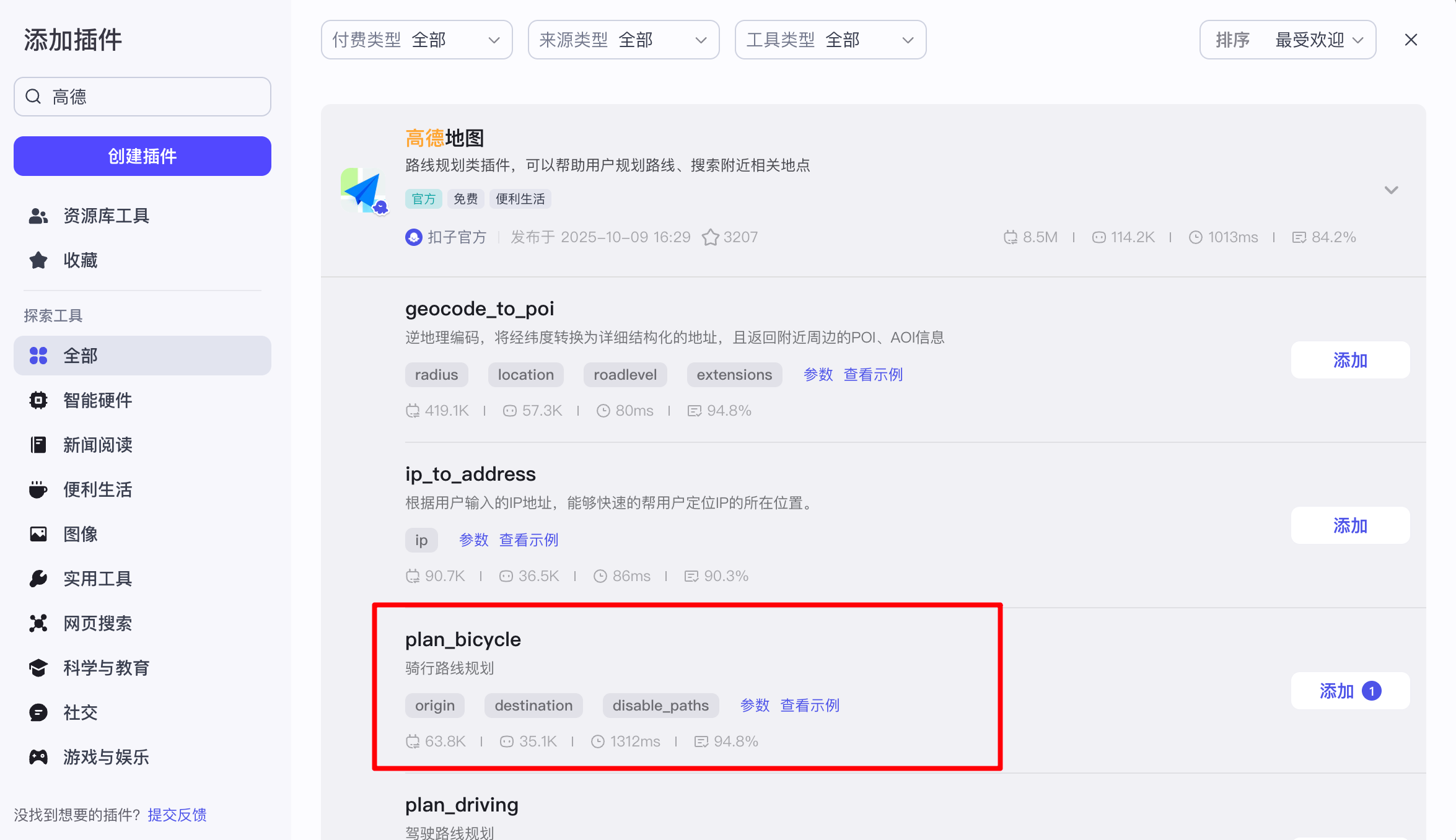The width and height of the screenshot is (1456, 840).
Task: Select the 新闻阅读 category icon
Action: point(38,444)
